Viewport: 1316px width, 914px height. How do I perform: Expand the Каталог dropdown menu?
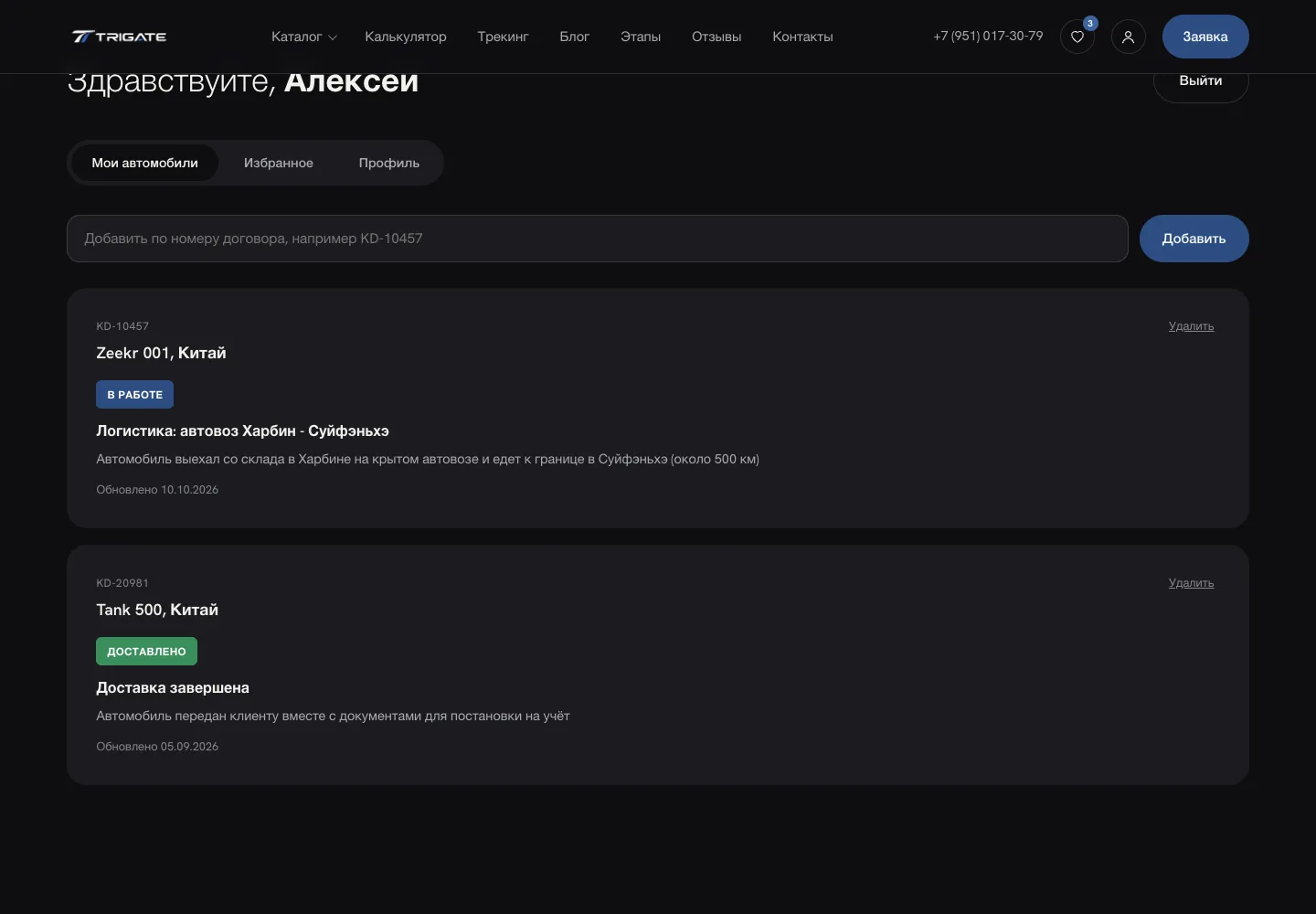click(x=304, y=37)
